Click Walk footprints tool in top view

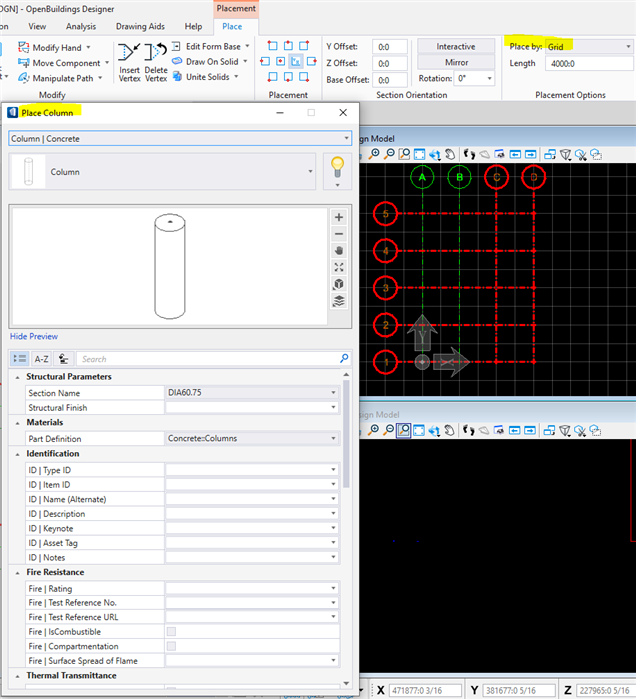469,154
